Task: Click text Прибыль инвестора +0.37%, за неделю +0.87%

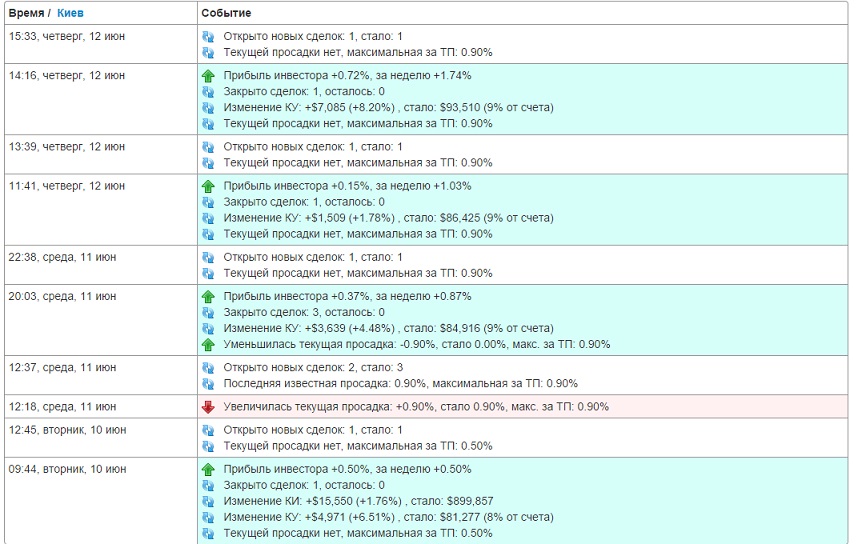Action: coord(347,297)
